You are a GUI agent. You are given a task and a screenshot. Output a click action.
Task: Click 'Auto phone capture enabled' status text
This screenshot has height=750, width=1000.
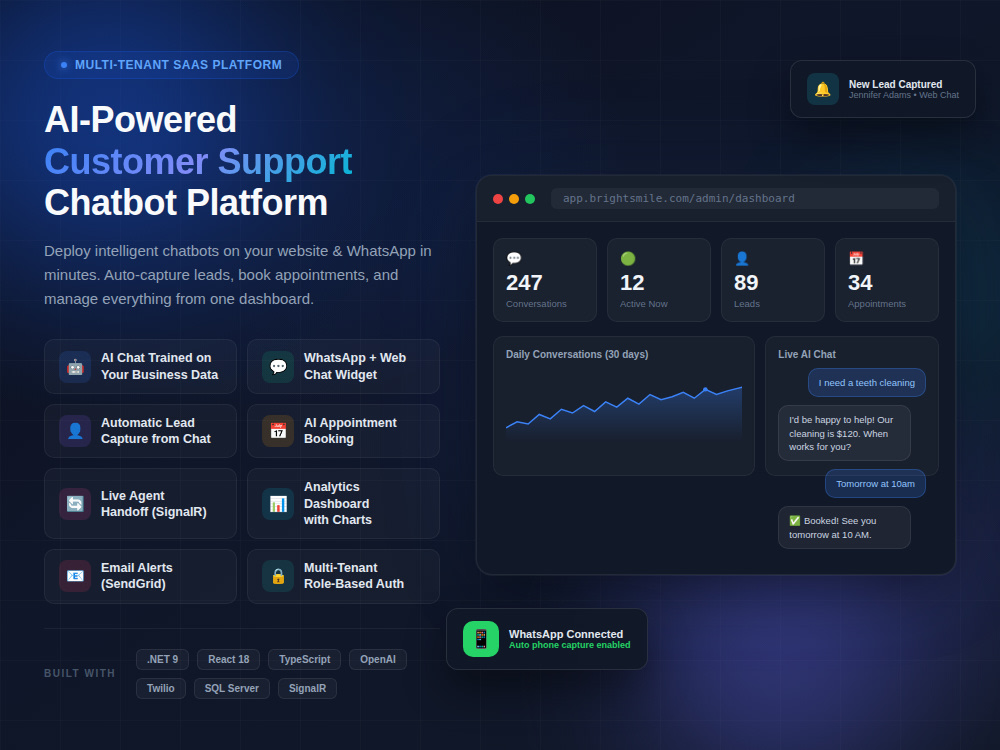tap(570, 645)
